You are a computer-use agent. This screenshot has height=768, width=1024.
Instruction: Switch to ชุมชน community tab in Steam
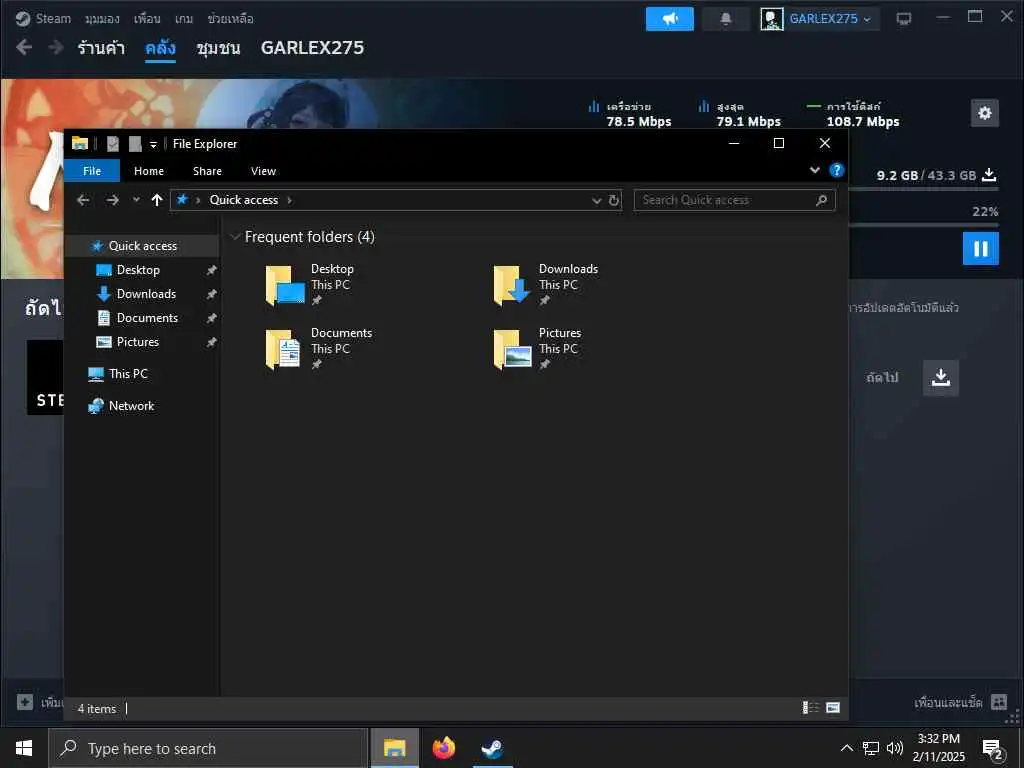218,48
